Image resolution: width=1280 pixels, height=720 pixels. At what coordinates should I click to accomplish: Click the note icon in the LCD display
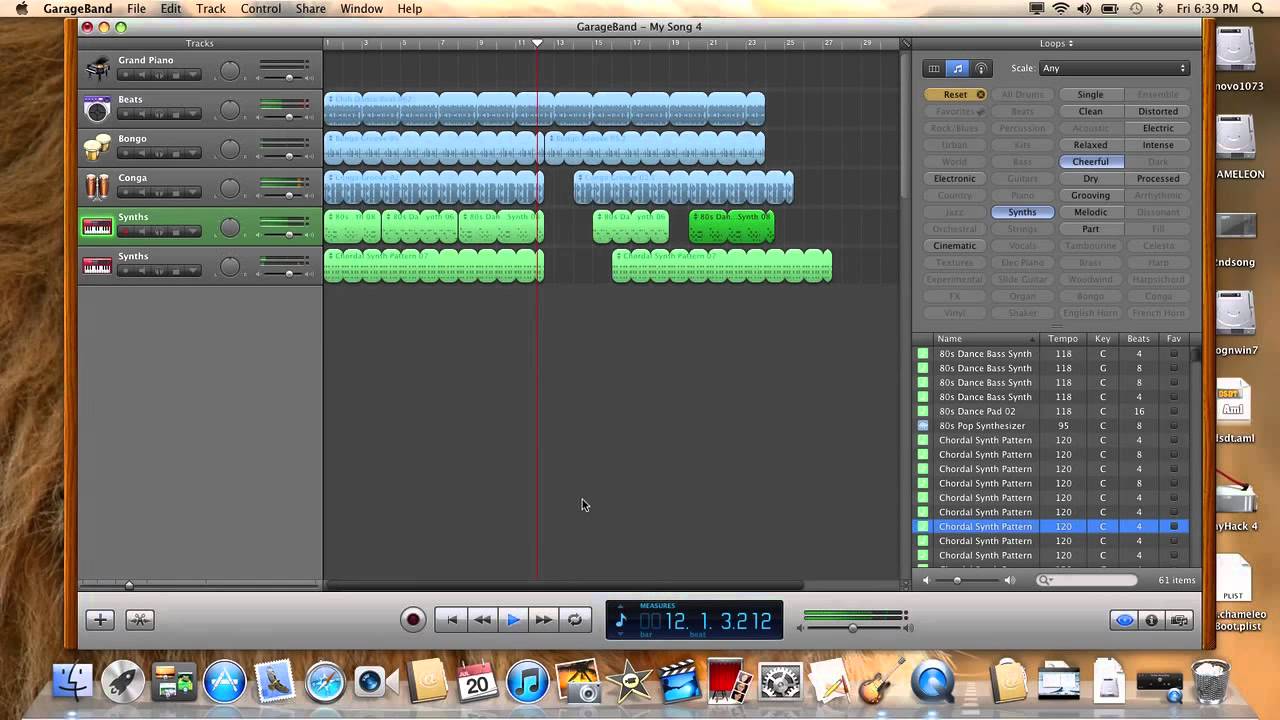click(621, 621)
